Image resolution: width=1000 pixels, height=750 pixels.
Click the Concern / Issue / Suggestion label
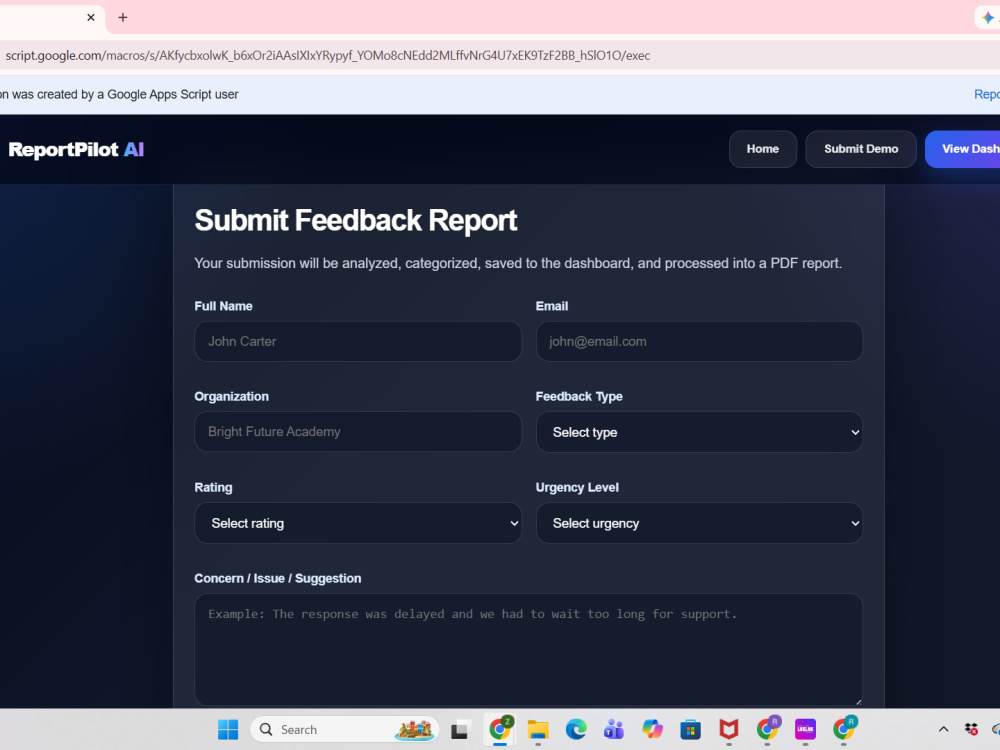[x=277, y=578]
